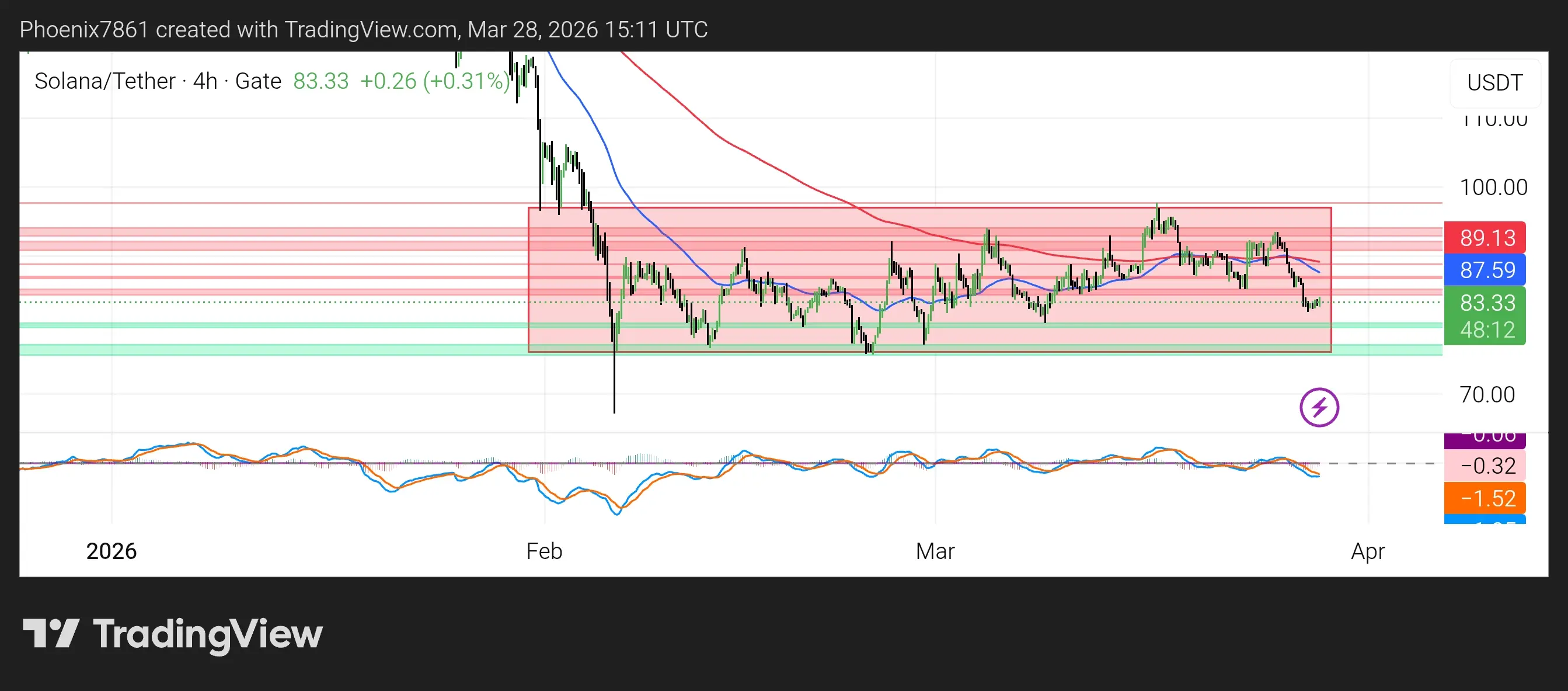Click the Solana/Tether symbol title
The height and width of the screenshot is (691, 1568).
(x=104, y=81)
